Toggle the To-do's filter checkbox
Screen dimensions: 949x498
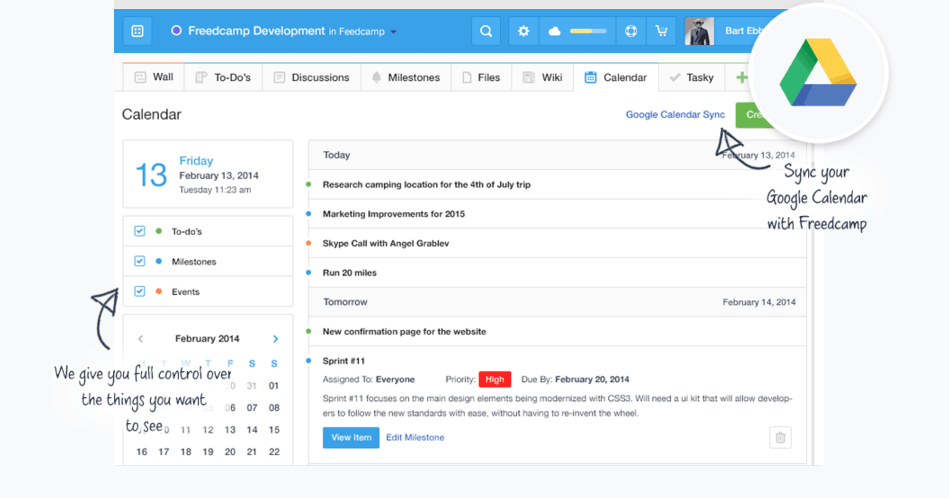(x=140, y=231)
